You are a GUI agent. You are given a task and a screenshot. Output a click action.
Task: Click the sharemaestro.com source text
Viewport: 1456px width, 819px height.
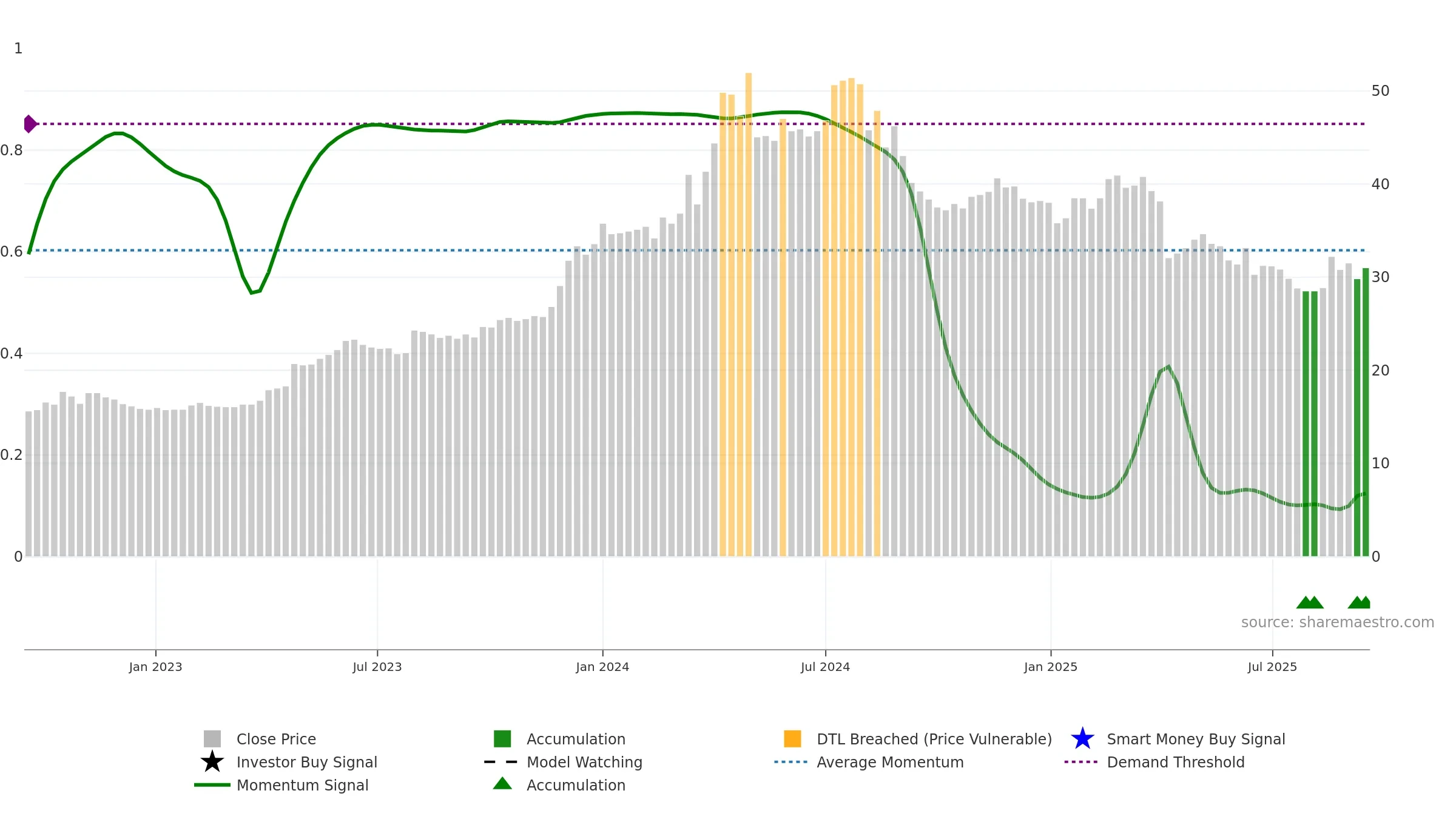1338,622
